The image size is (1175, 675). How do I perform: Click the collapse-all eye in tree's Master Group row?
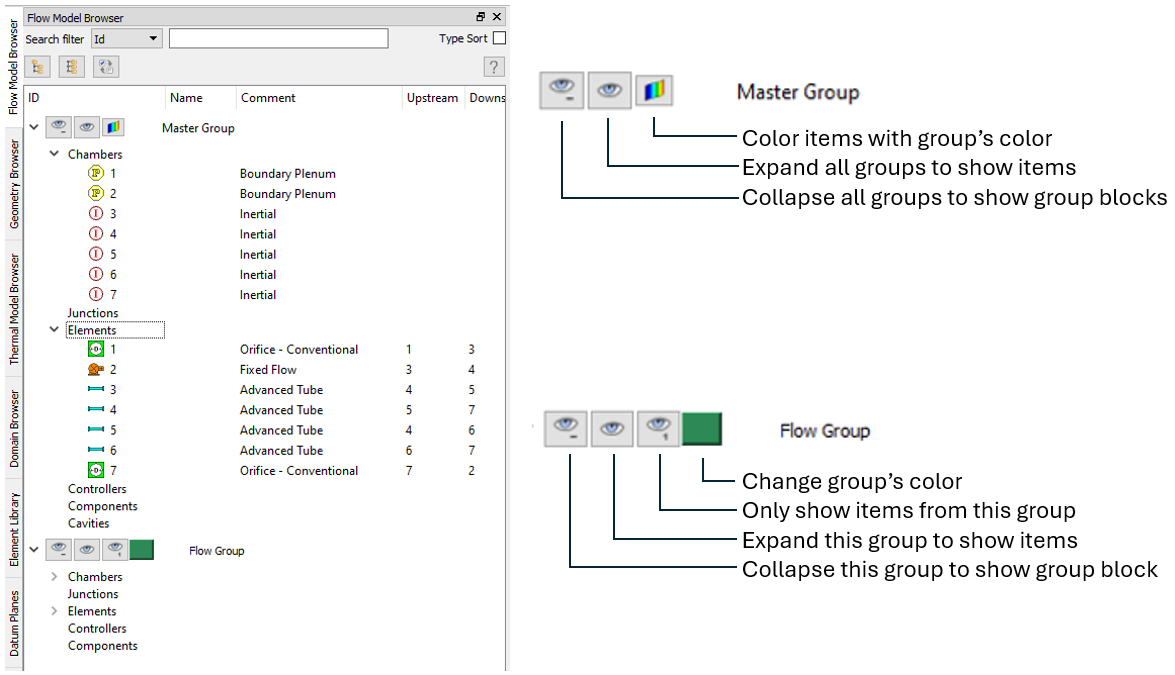point(60,127)
